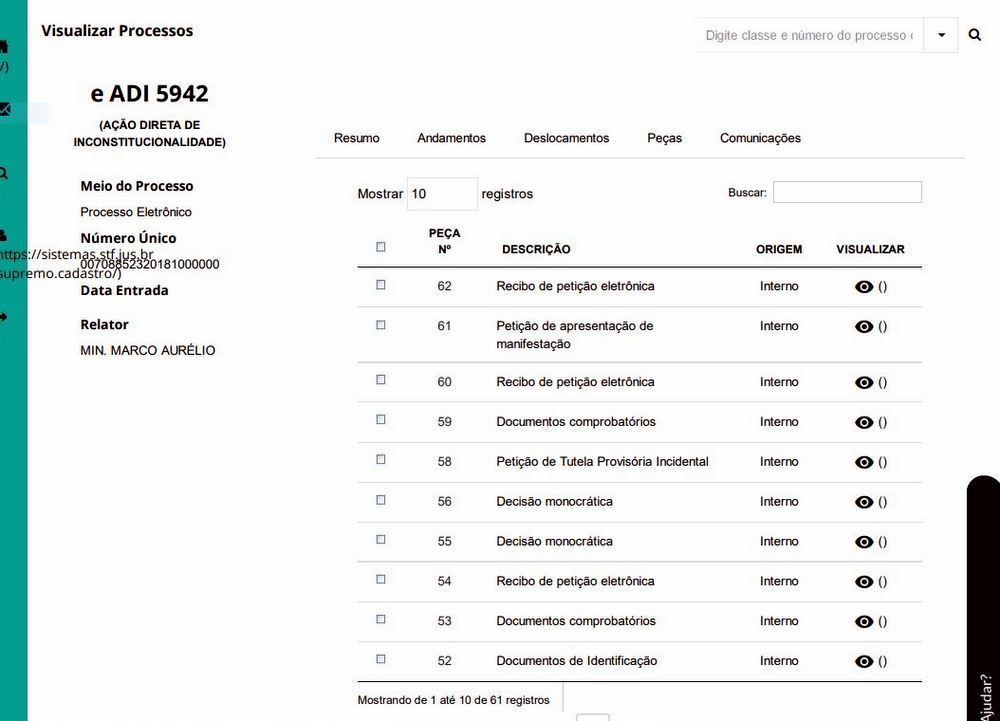The height and width of the screenshot is (721, 1000).
Task: Click the home icon in the sidebar
Action: pos(4,46)
